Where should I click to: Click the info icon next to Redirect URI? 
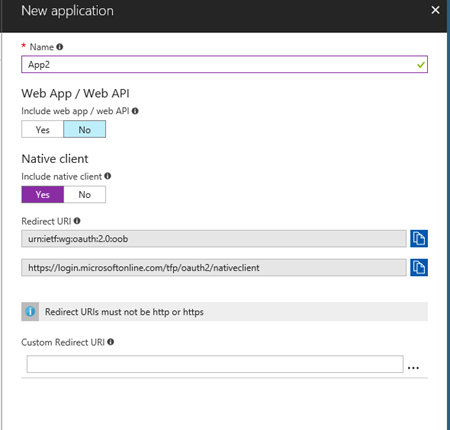[x=77, y=221]
